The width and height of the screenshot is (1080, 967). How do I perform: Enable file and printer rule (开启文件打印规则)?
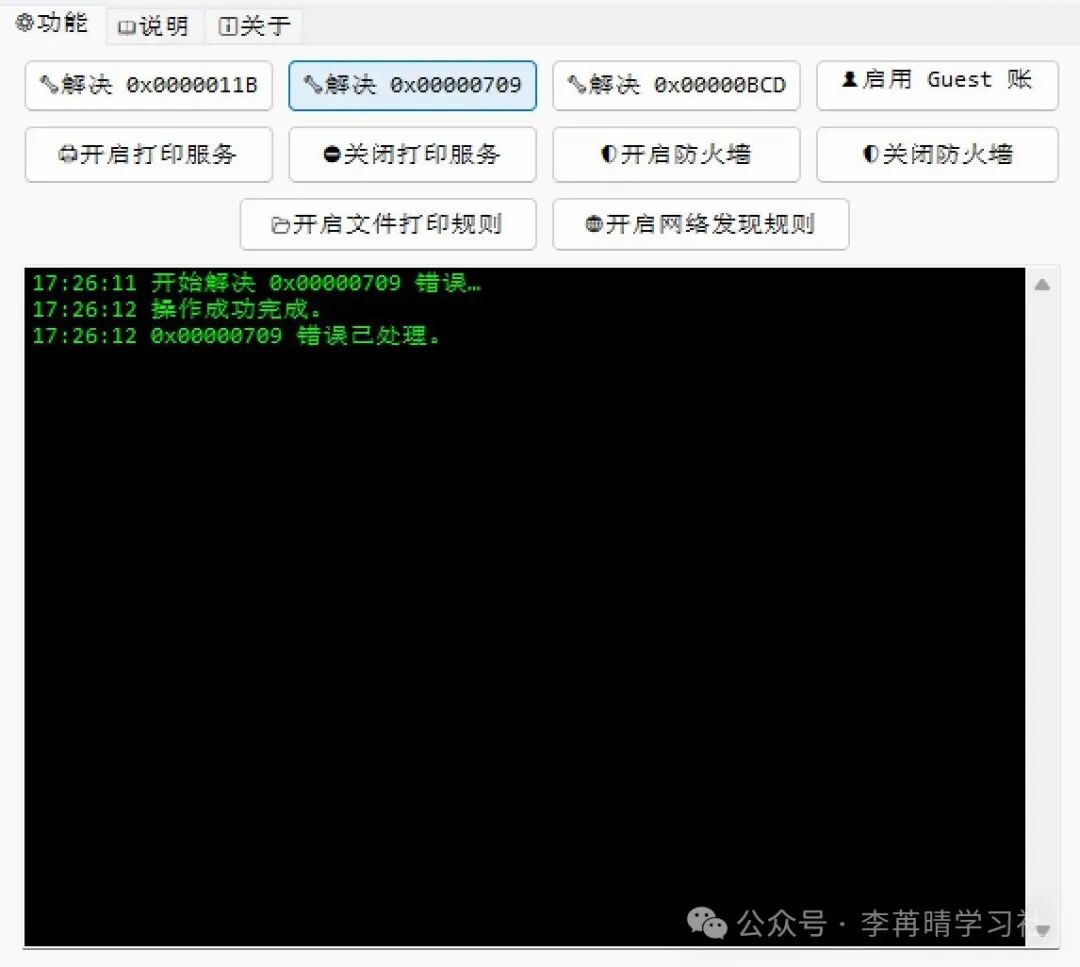[388, 224]
